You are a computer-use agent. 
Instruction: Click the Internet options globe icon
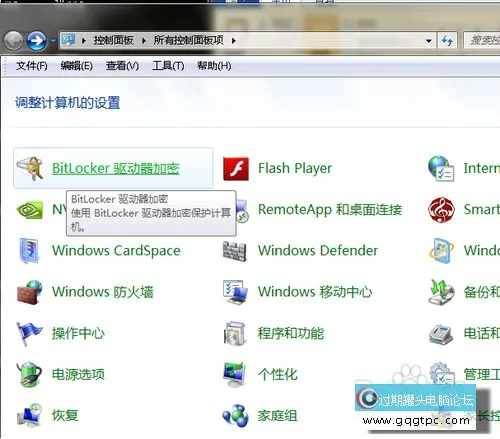pos(441,169)
